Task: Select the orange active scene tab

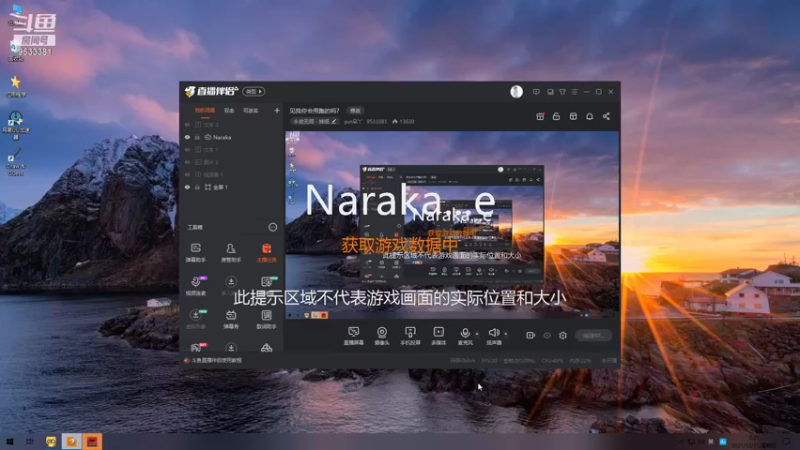Action: 205,111
